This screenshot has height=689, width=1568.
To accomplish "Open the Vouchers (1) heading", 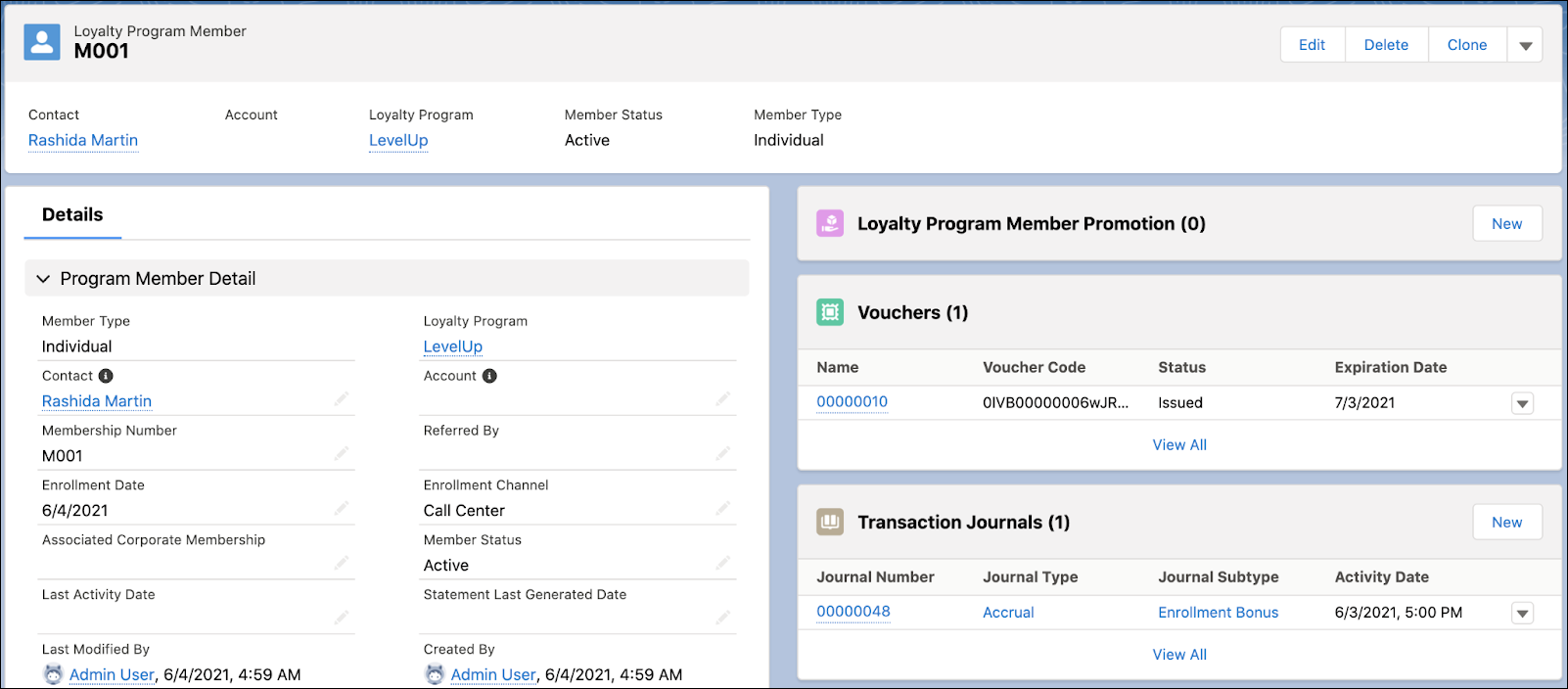I will (912, 312).
